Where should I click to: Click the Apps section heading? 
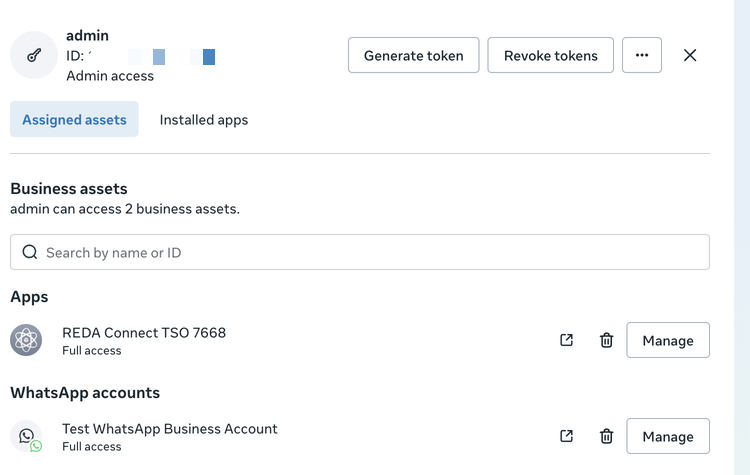tap(29, 297)
